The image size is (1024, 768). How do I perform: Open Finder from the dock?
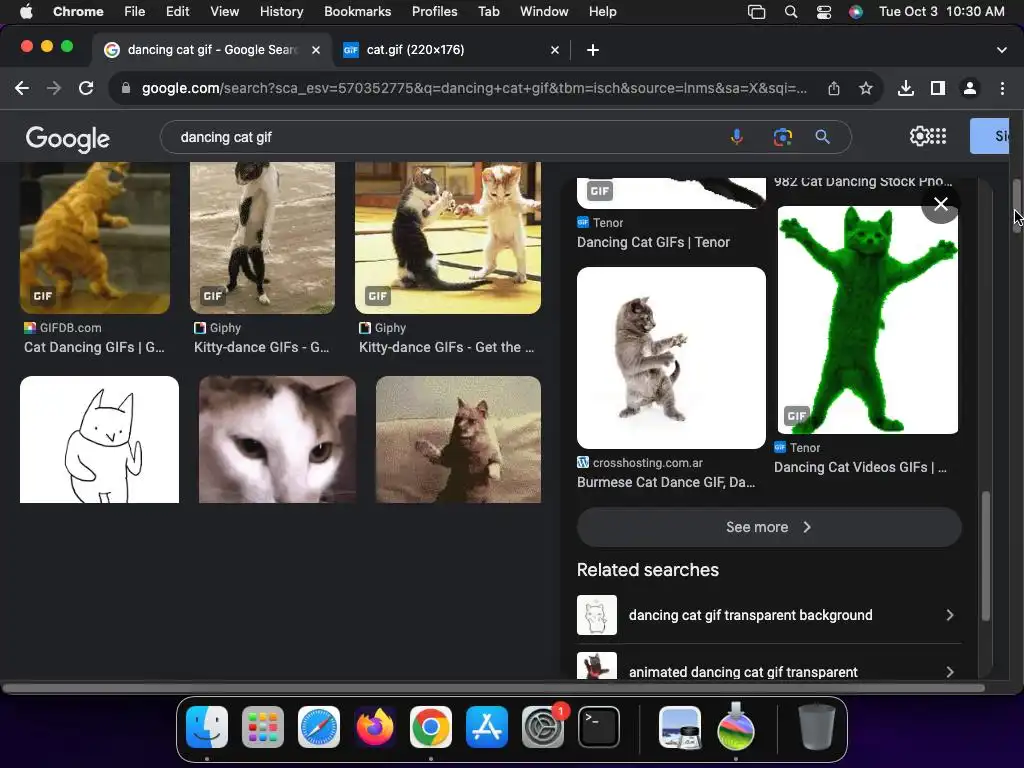(x=207, y=727)
